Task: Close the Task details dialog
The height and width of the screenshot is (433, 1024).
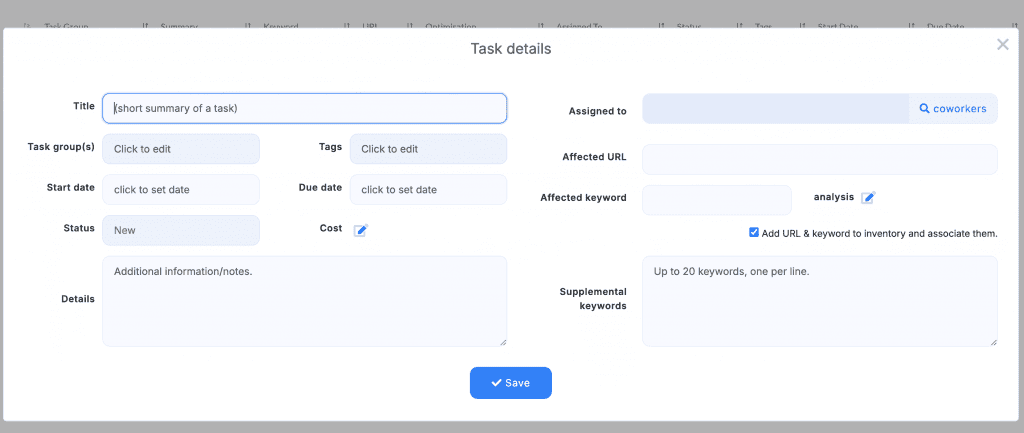Action: tap(1002, 45)
